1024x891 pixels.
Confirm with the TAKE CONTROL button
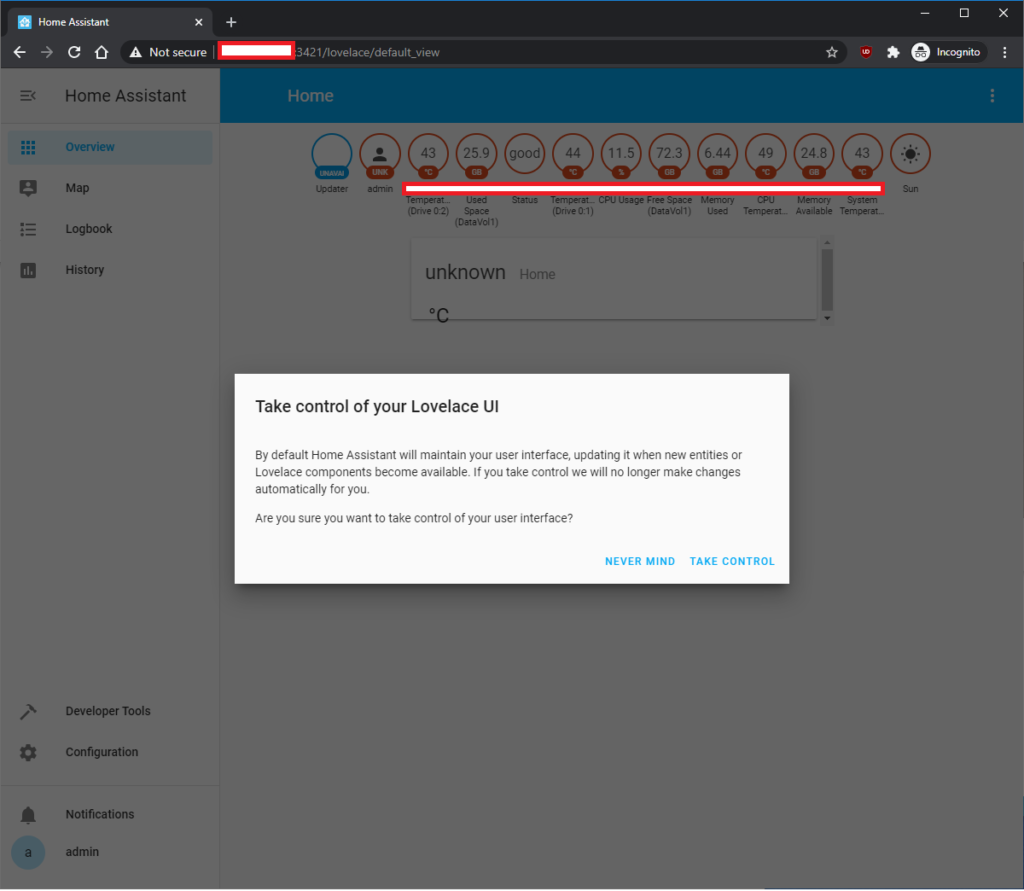tap(732, 562)
